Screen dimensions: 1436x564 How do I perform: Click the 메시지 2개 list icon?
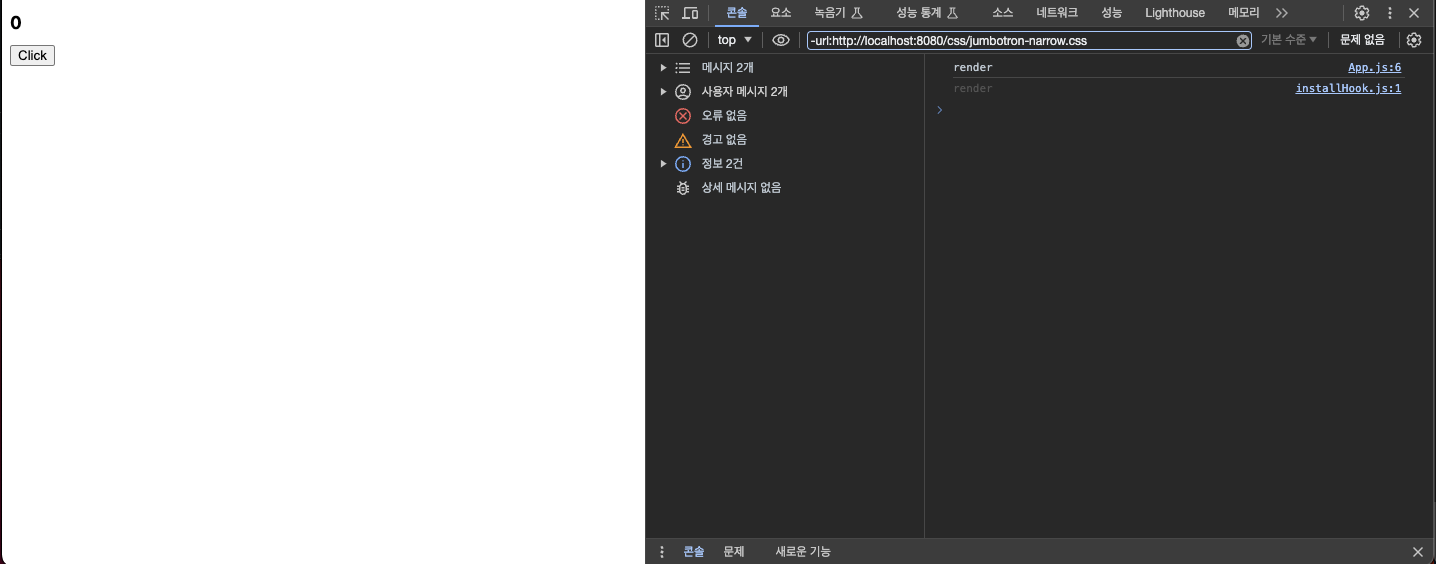tap(683, 68)
